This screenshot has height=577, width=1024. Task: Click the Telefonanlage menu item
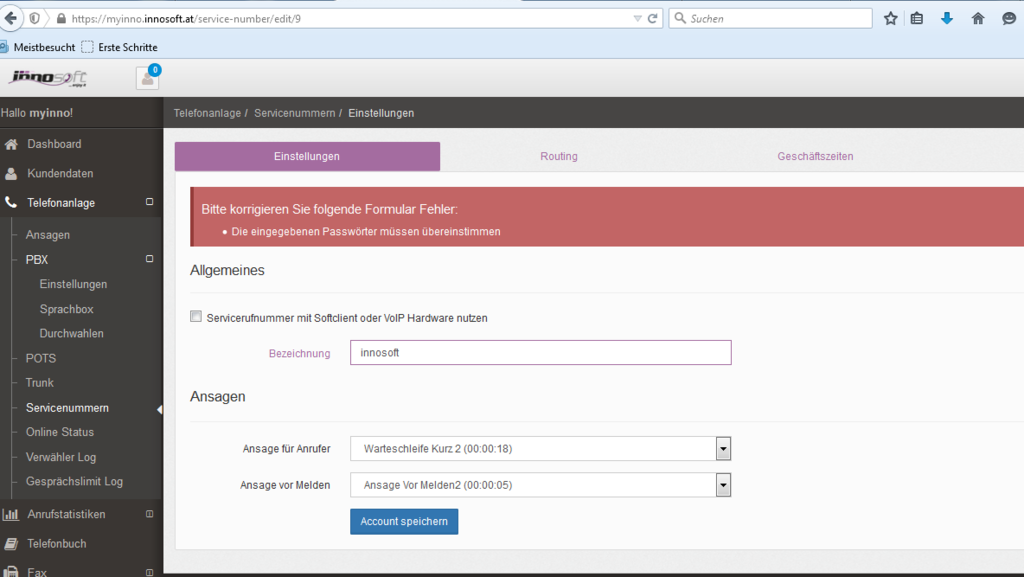61,202
